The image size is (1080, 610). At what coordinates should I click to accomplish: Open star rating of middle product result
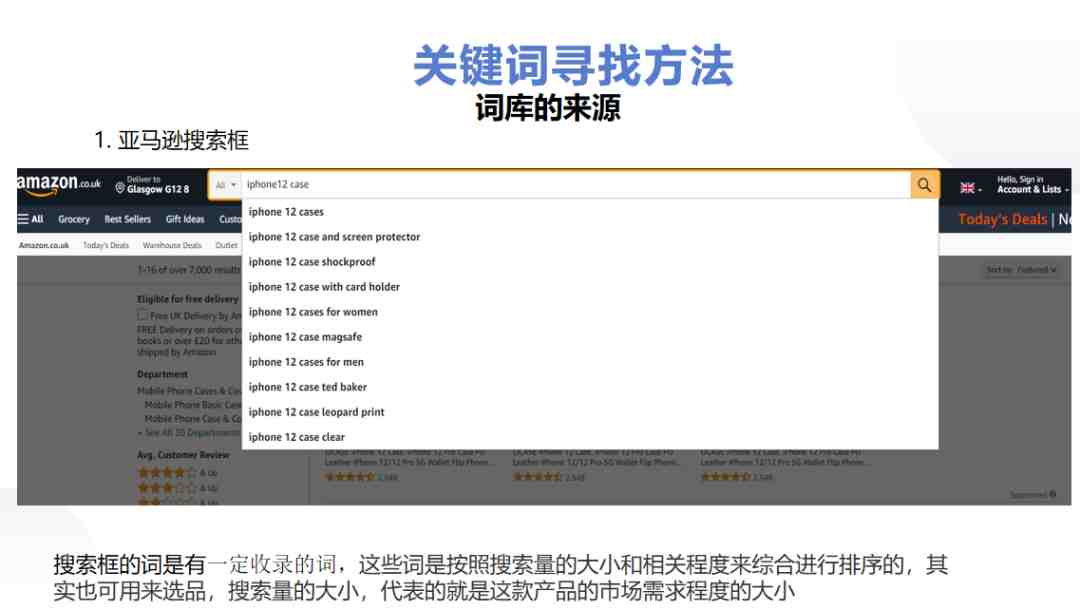(x=537, y=476)
